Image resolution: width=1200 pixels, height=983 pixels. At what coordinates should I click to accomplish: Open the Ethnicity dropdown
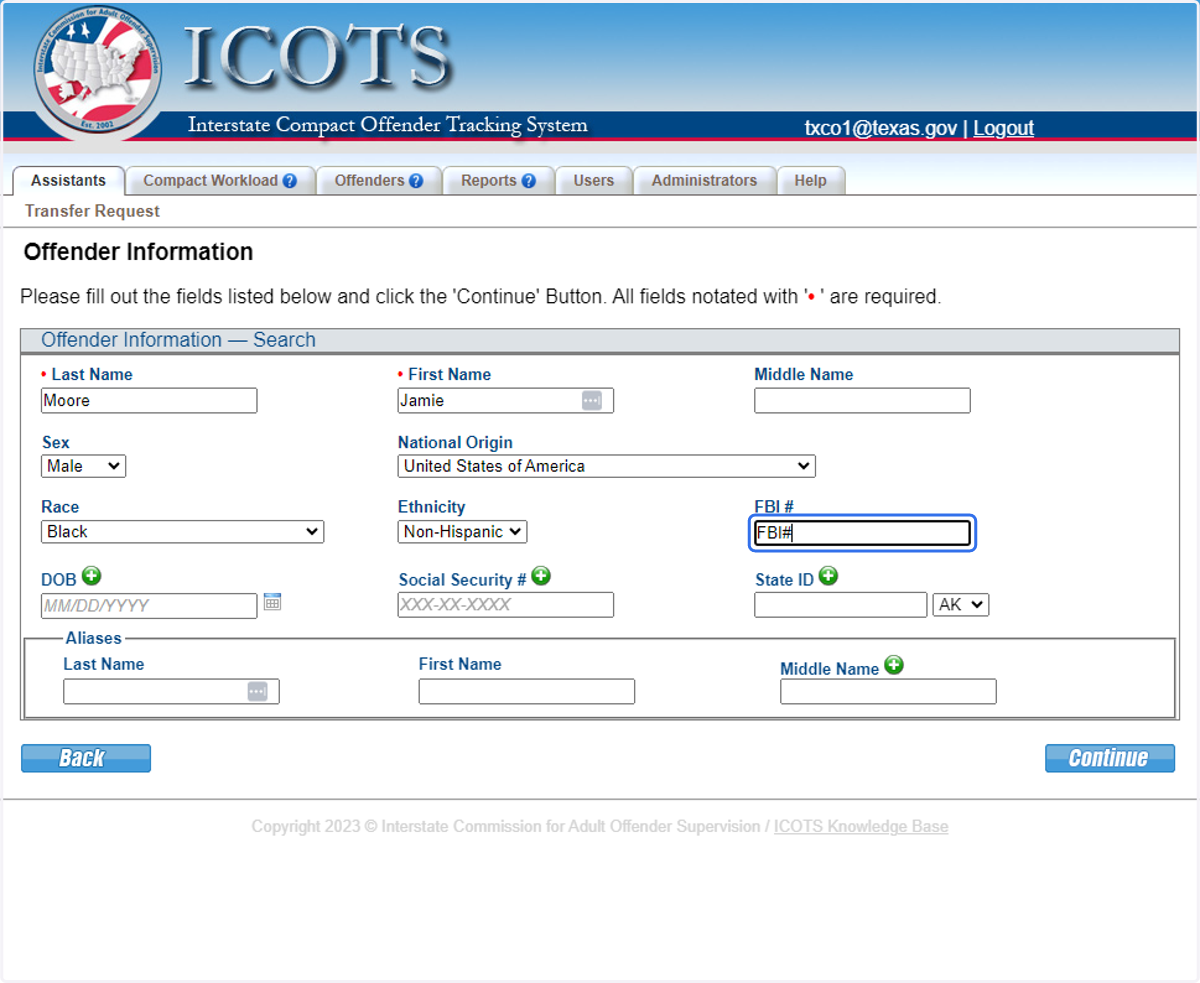(462, 532)
